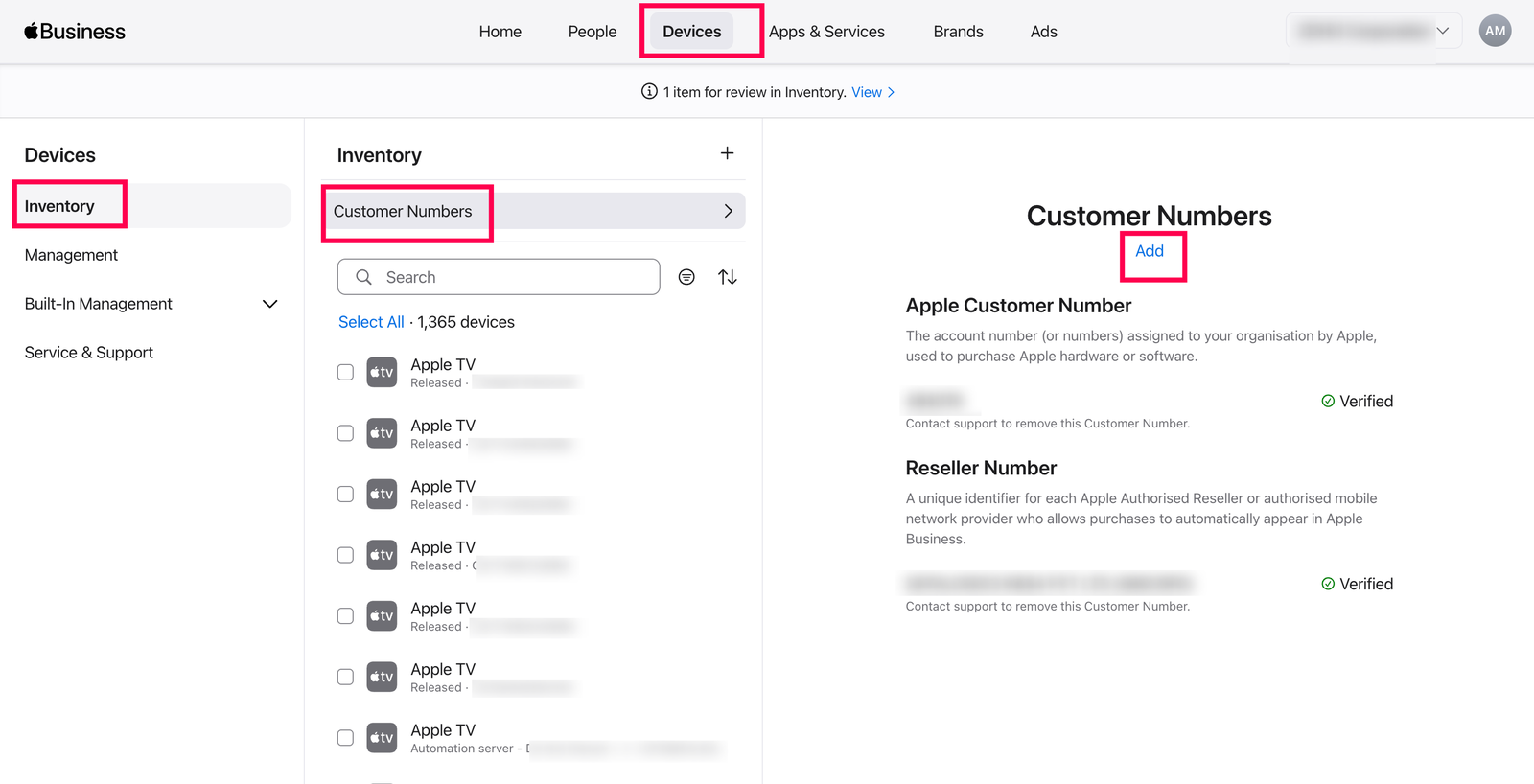The width and height of the screenshot is (1534, 784).
Task: Tick the fifth Apple TV checkbox
Action: coord(345,616)
